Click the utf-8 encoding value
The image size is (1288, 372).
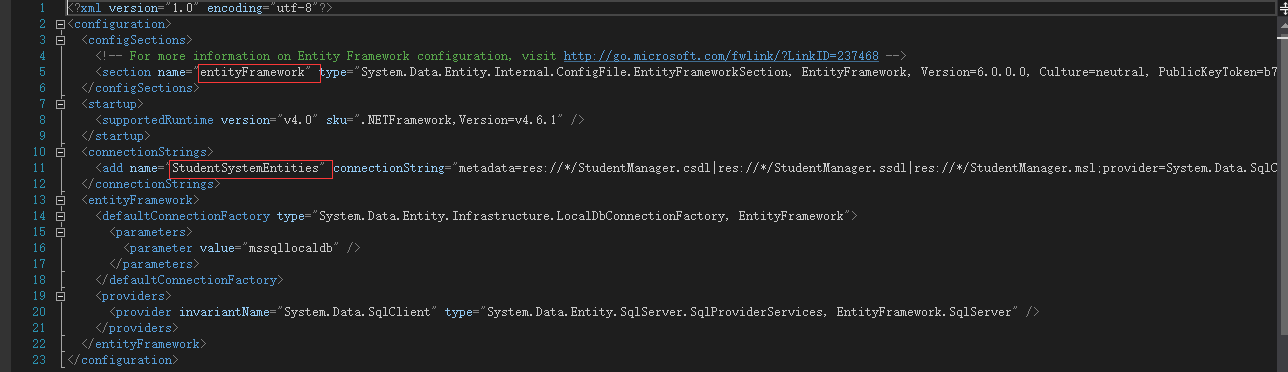294,7
